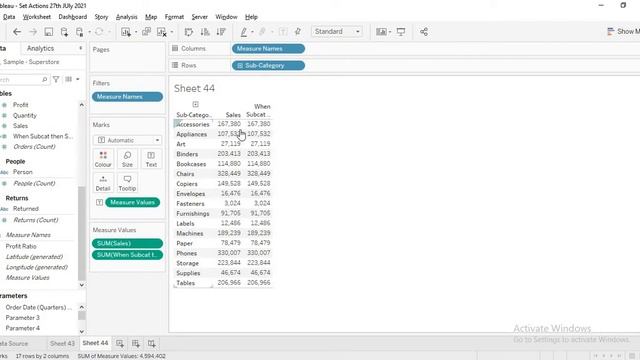Open the dropdown beside Show/Hide Cards icon
This screenshot has height=360, width=640.
[x=390, y=32]
